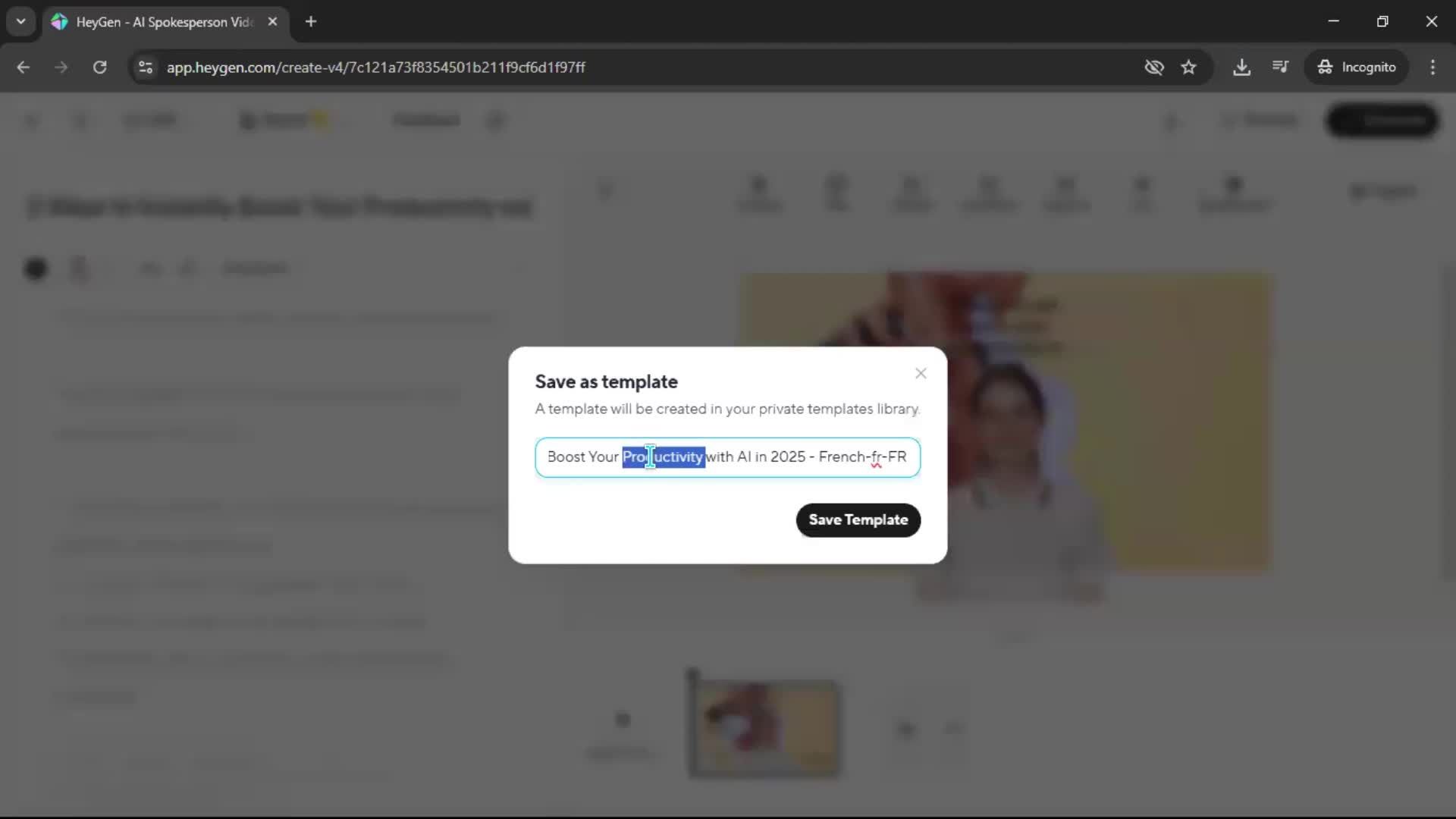The width and height of the screenshot is (1456, 819).
Task: Go back to the previous page
Action: pyautogui.click(x=23, y=67)
